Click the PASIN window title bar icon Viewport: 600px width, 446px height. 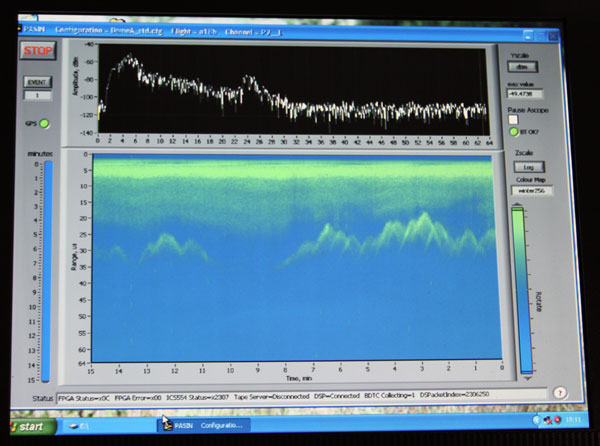(x=20, y=29)
